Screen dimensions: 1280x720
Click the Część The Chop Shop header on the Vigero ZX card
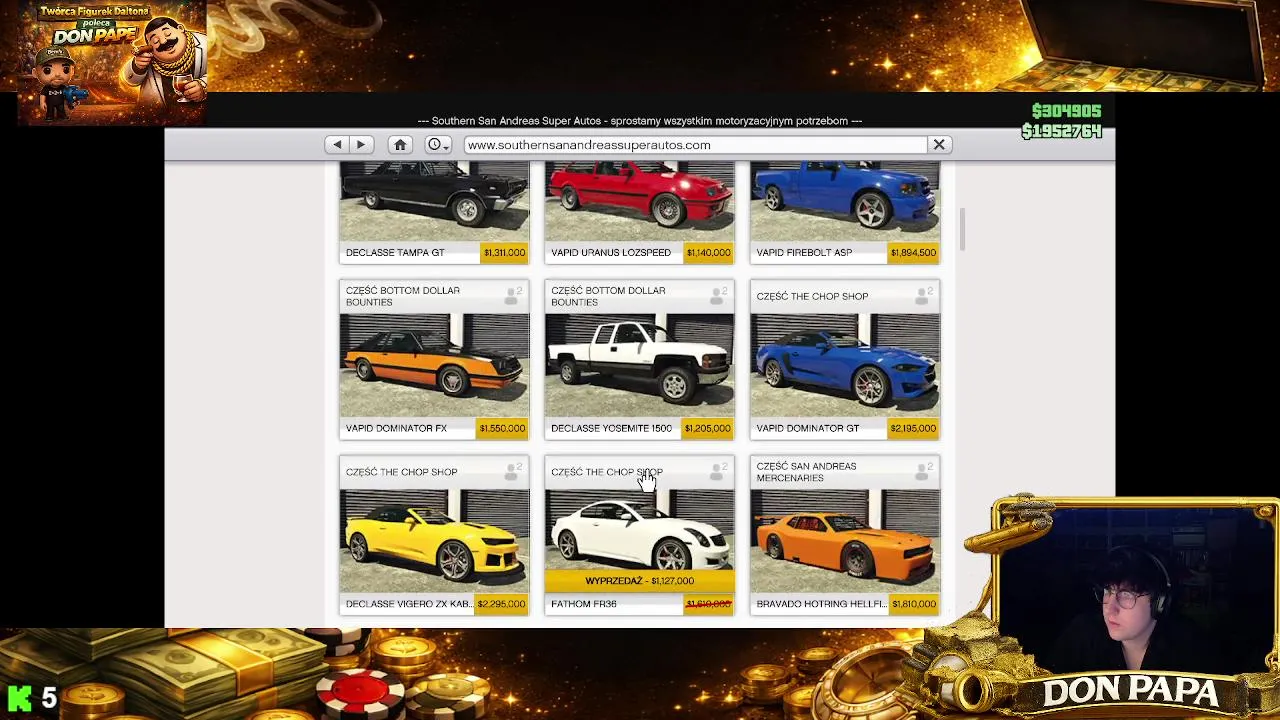click(401, 472)
